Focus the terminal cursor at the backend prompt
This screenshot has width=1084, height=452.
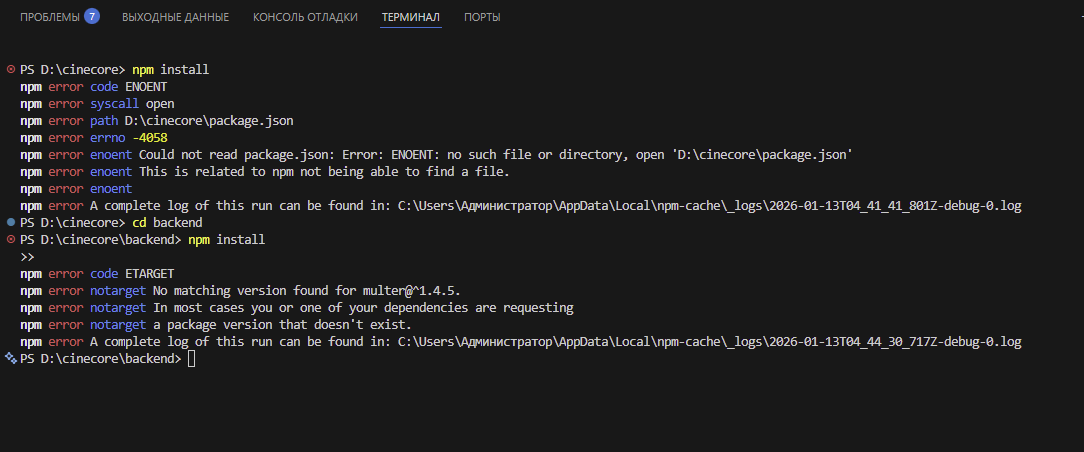191,359
